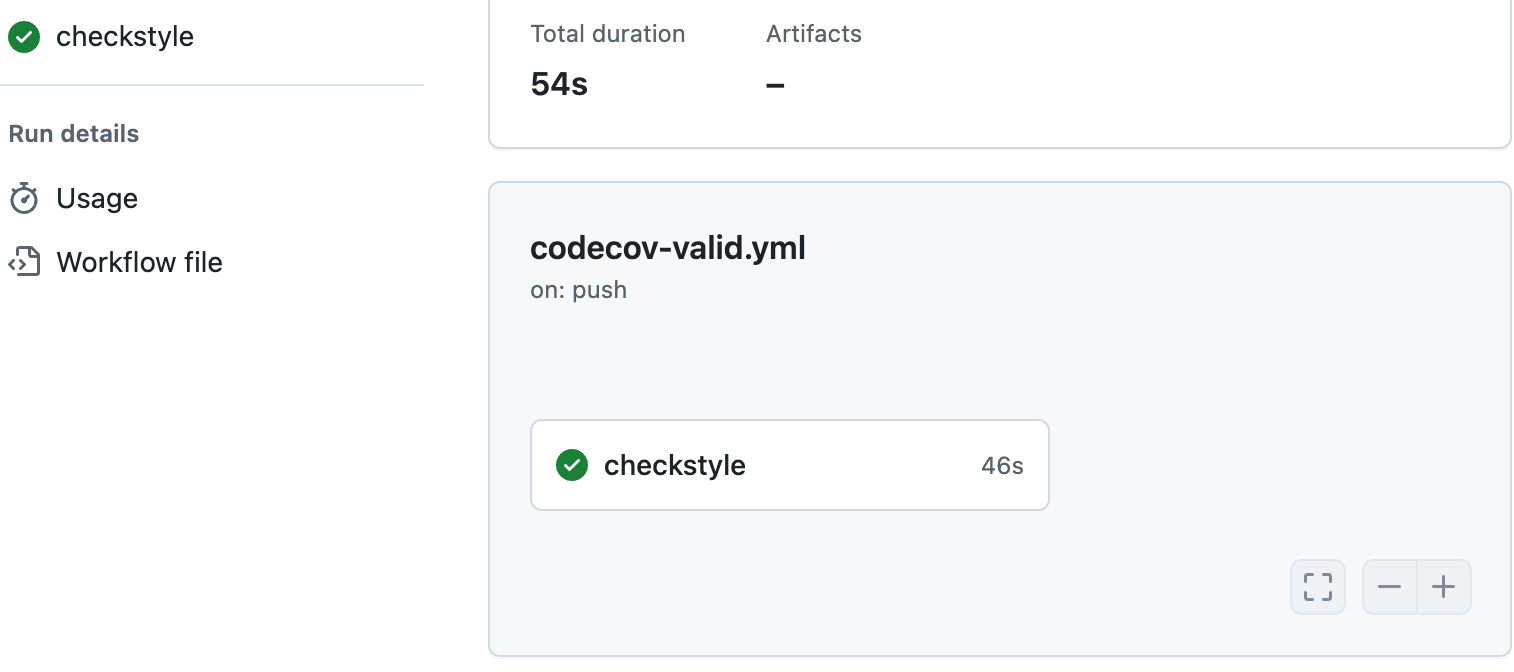Viewport: 1514px width, 672px height.
Task: Click the "on: push" trigger text
Action: click(x=579, y=290)
